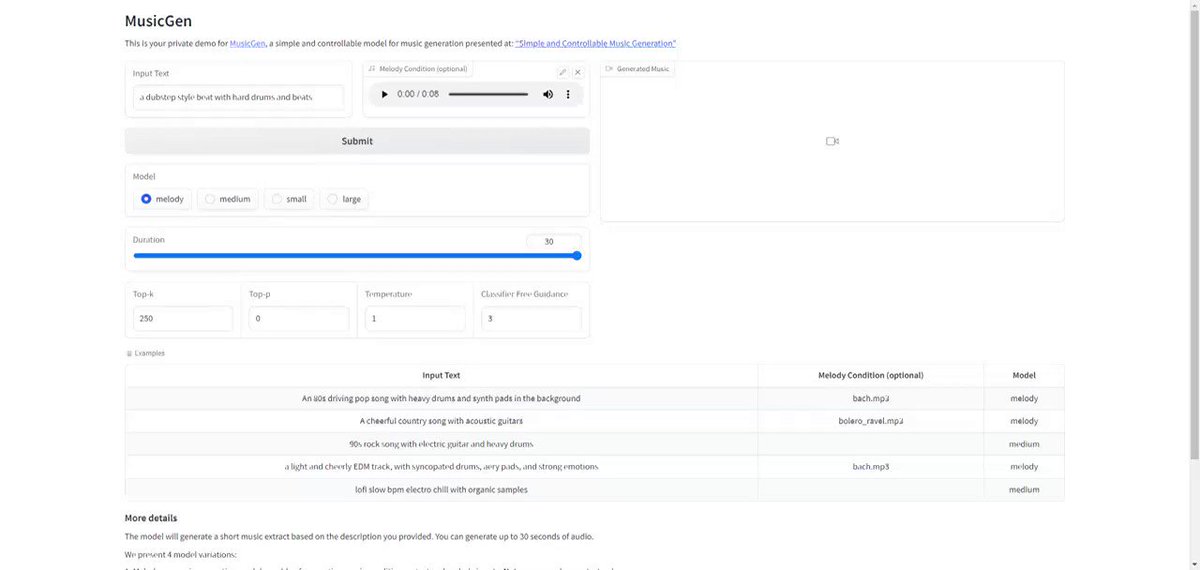Open the audio player three-dot menu
Image resolution: width=1200 pixels, height=570 pixels.
pyautogui.click(x=568, y=94)
